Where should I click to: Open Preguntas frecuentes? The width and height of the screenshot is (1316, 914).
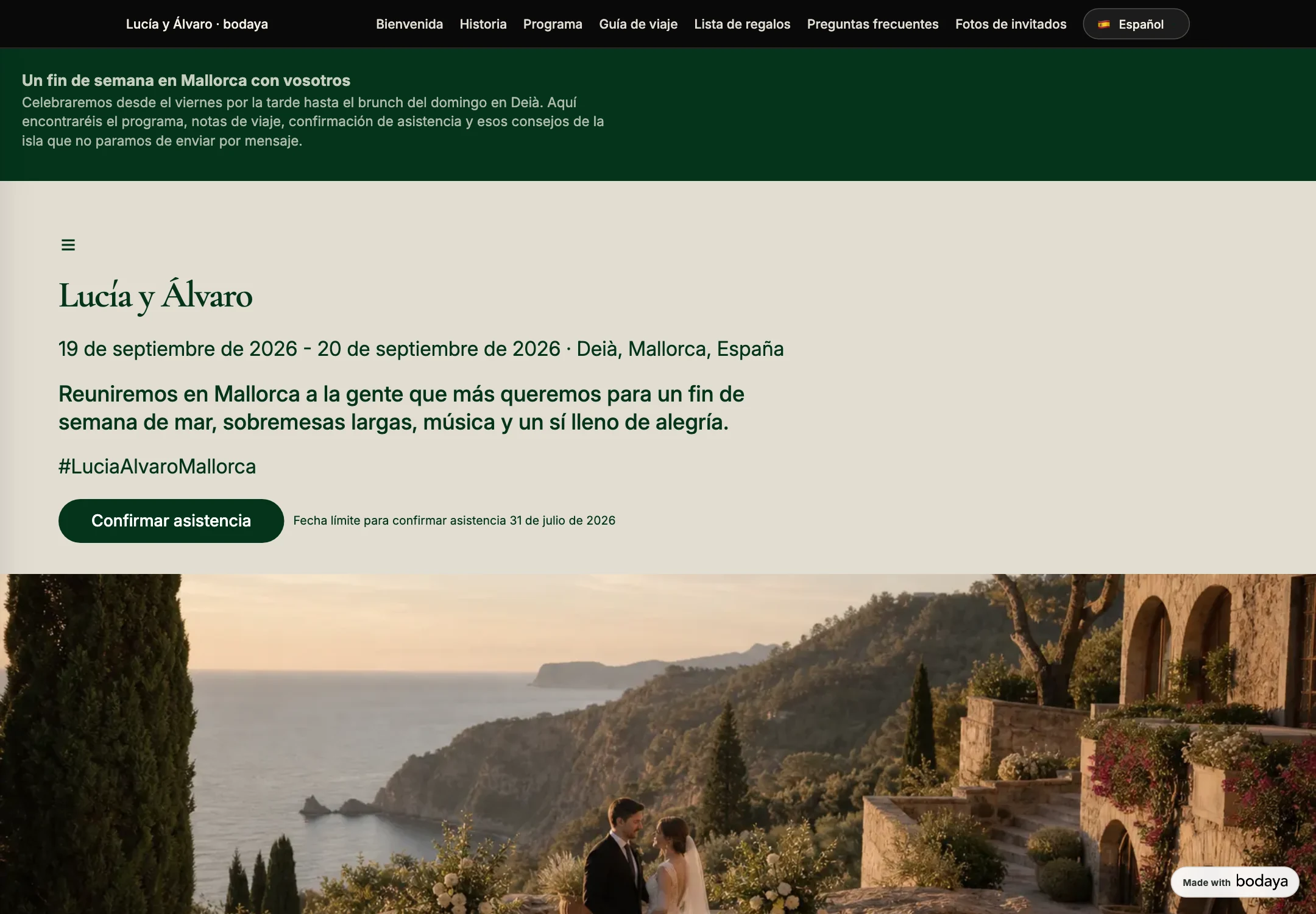coord(872,24)
